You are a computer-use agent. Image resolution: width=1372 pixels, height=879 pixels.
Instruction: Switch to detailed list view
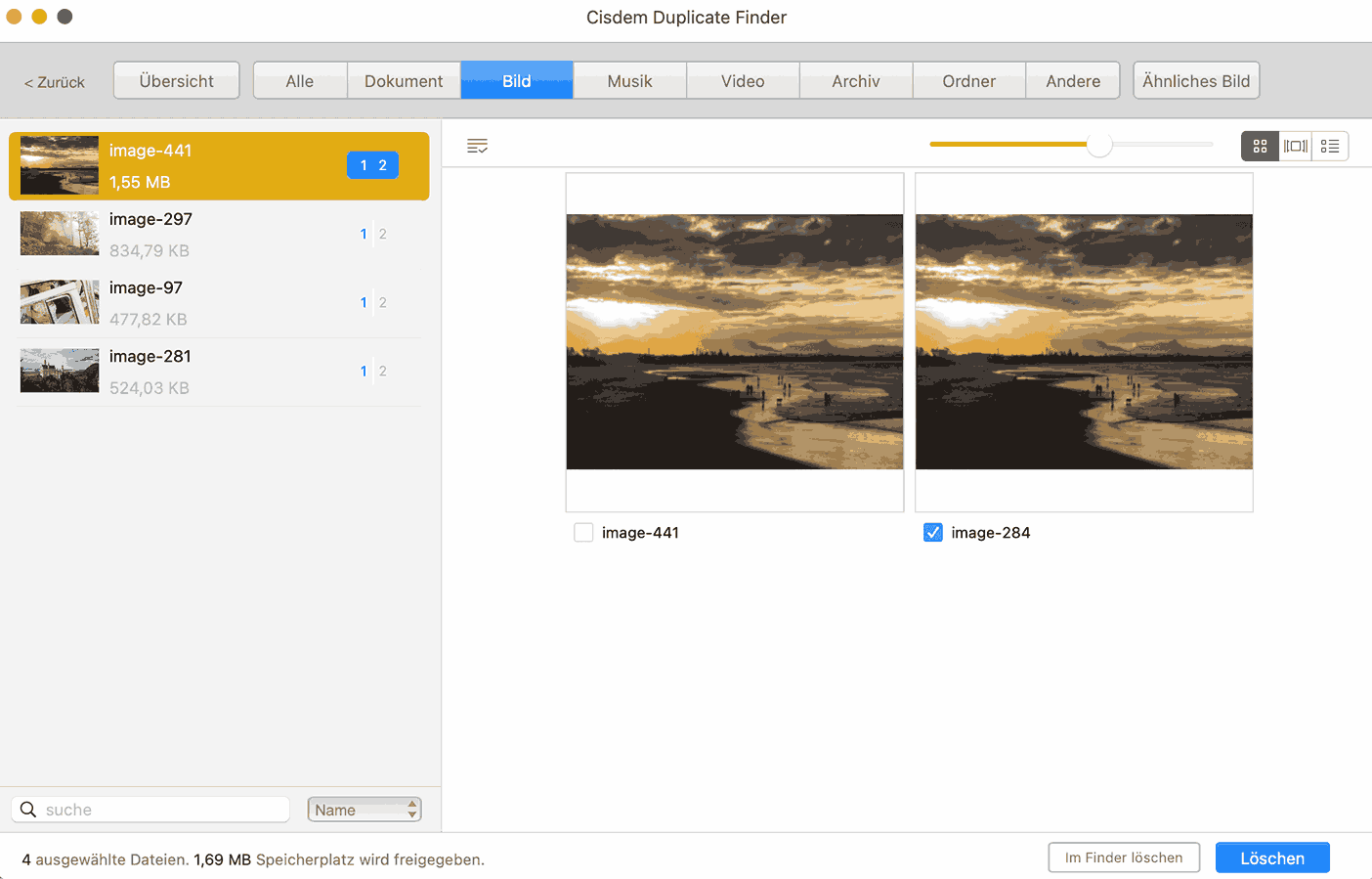tap(1330, 146)
